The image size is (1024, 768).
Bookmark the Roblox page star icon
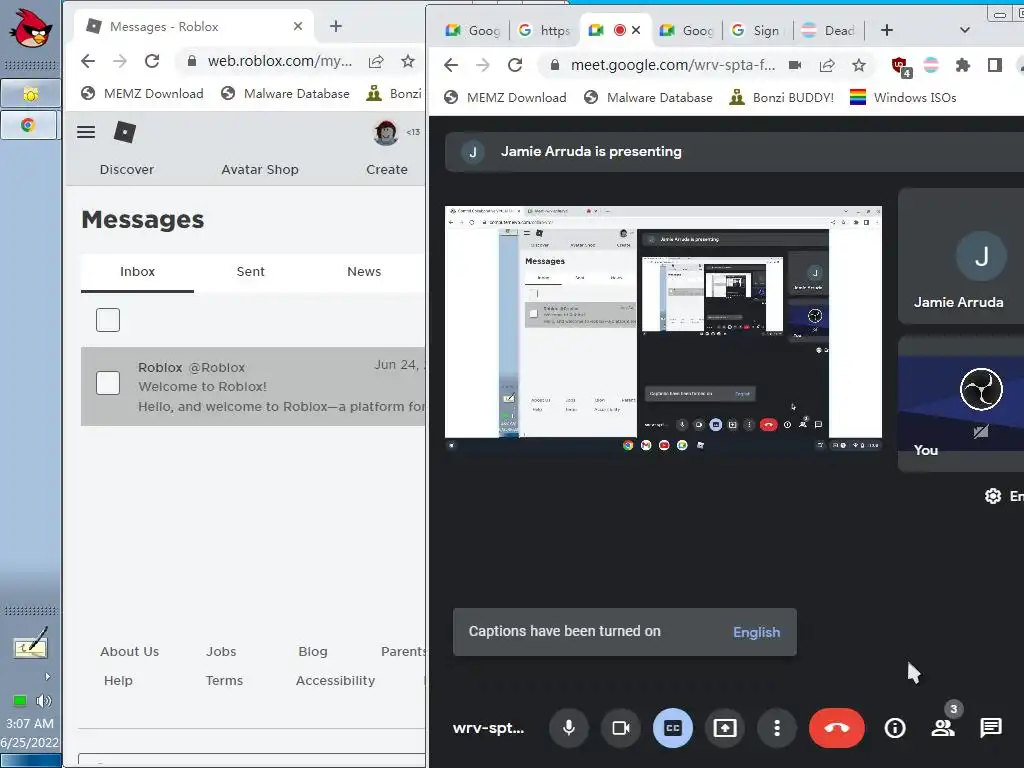click(408, 61)
